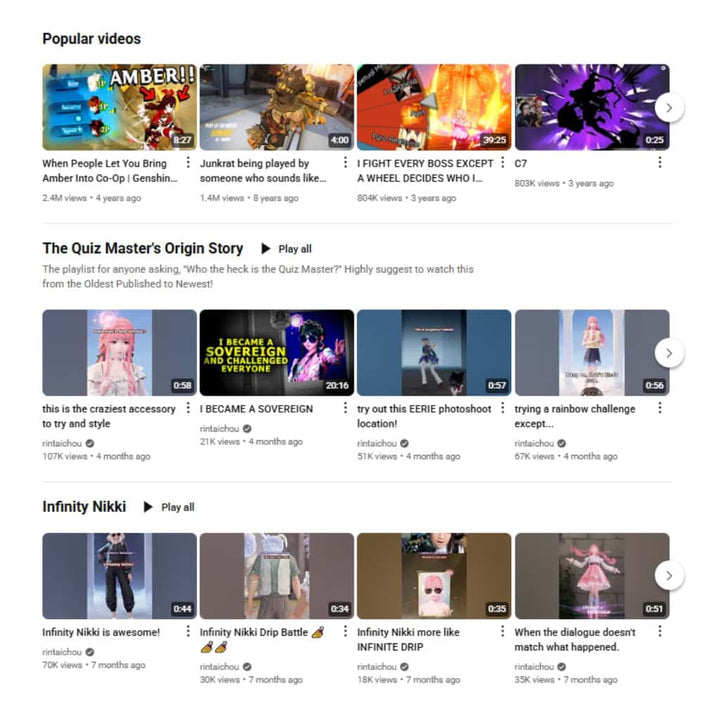Image resolution: width=720 pixels, height=720 pixels.
Task: Click verified badge under EERIE photoshoot video
Action: point(405,443)
